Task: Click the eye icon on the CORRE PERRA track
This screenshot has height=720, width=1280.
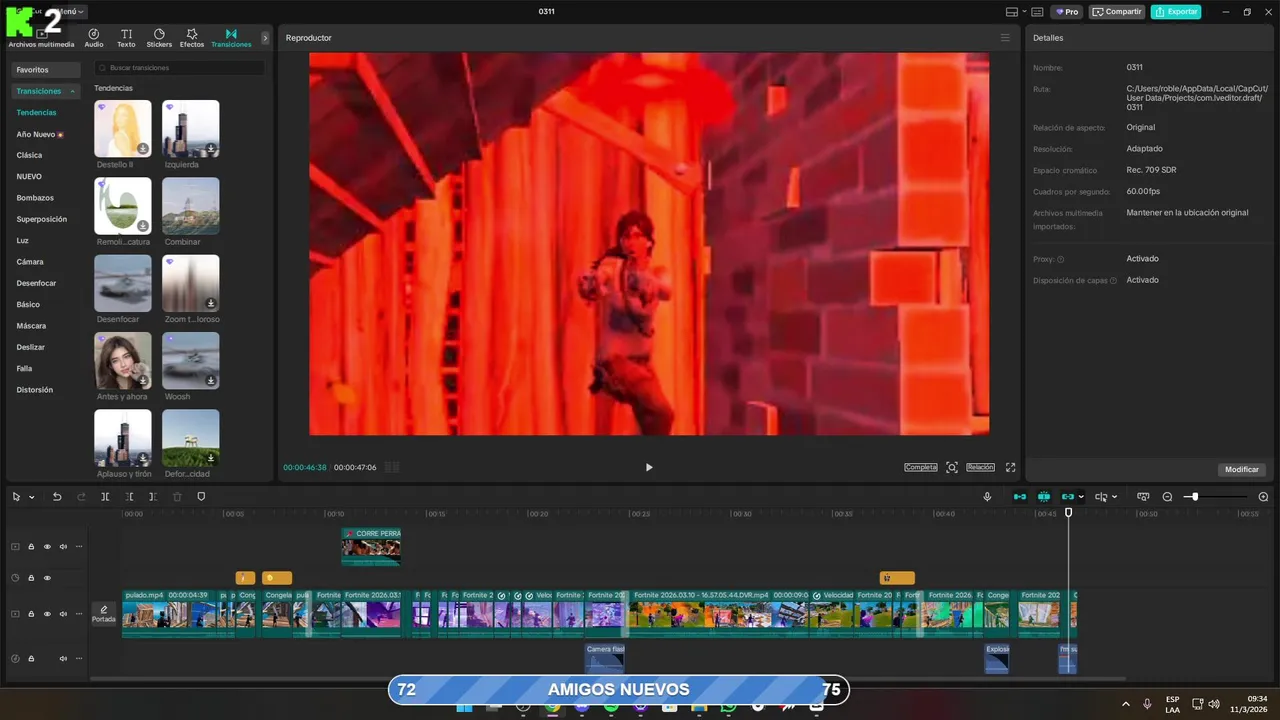Action: (x=47, y=547)
